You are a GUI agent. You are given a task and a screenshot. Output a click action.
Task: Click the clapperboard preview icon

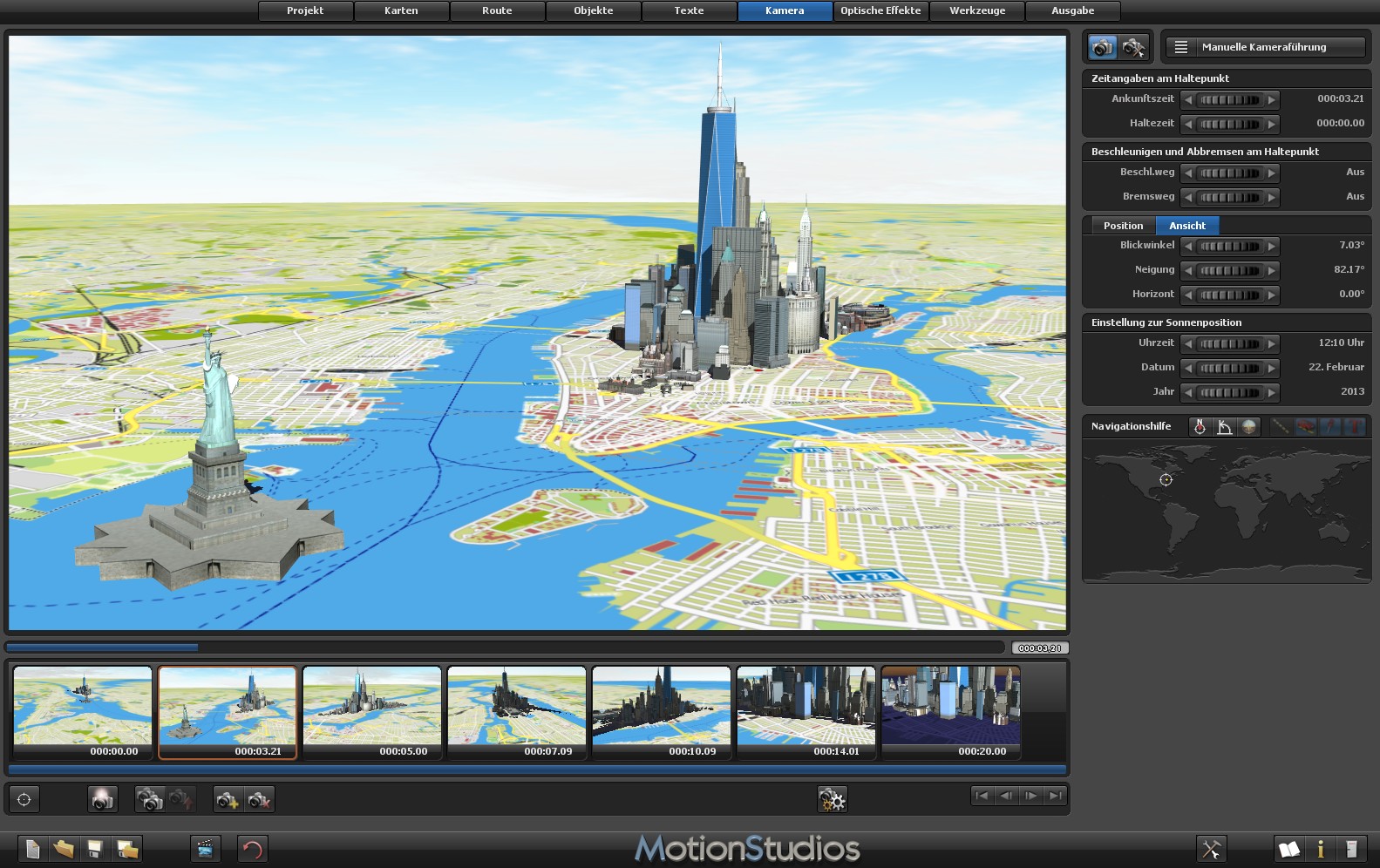tap(205, 849)
